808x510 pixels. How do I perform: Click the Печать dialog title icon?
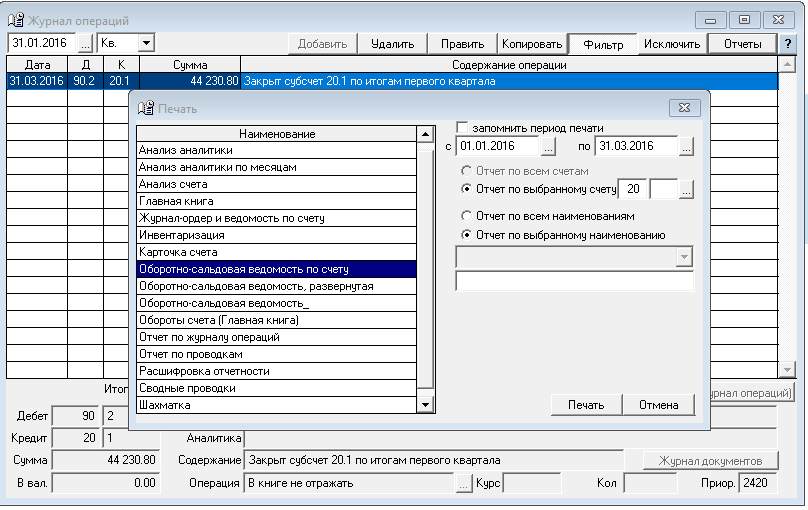146,108
